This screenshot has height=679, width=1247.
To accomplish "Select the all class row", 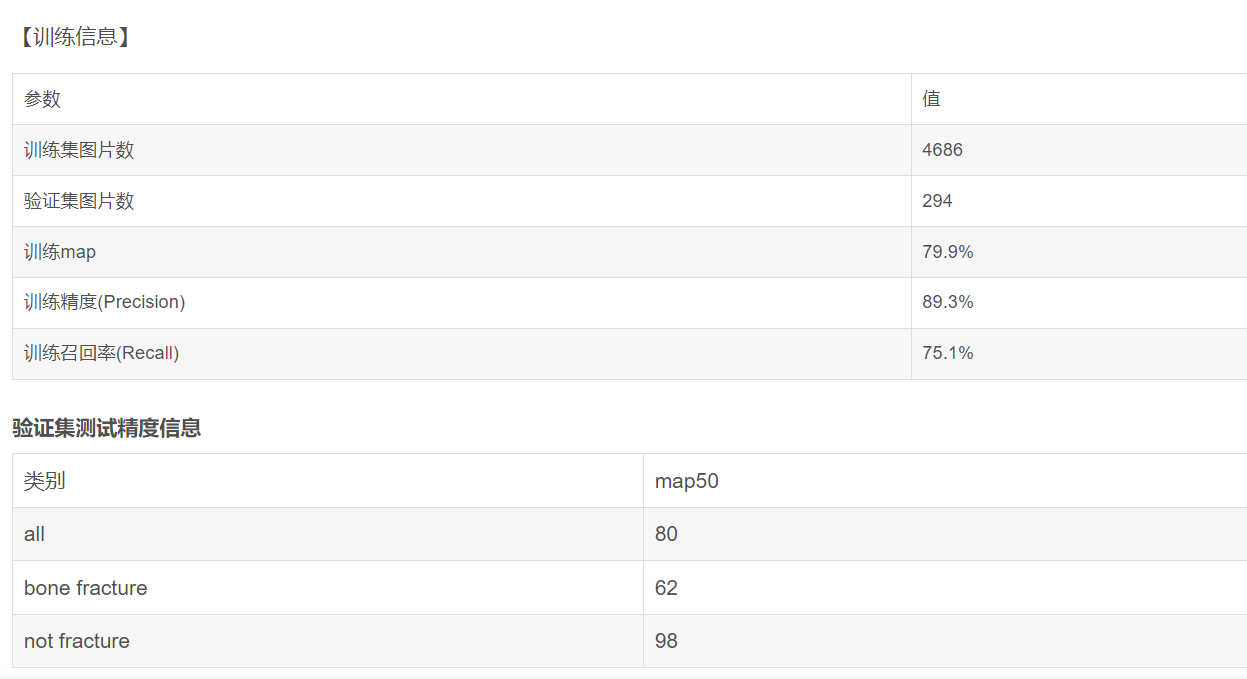I will (x=629, y=534).
